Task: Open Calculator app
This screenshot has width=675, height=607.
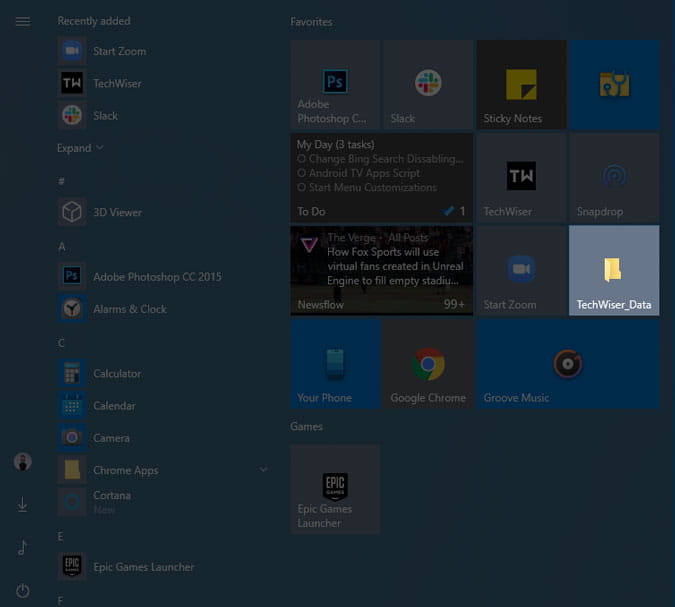Action: point(164,373)
